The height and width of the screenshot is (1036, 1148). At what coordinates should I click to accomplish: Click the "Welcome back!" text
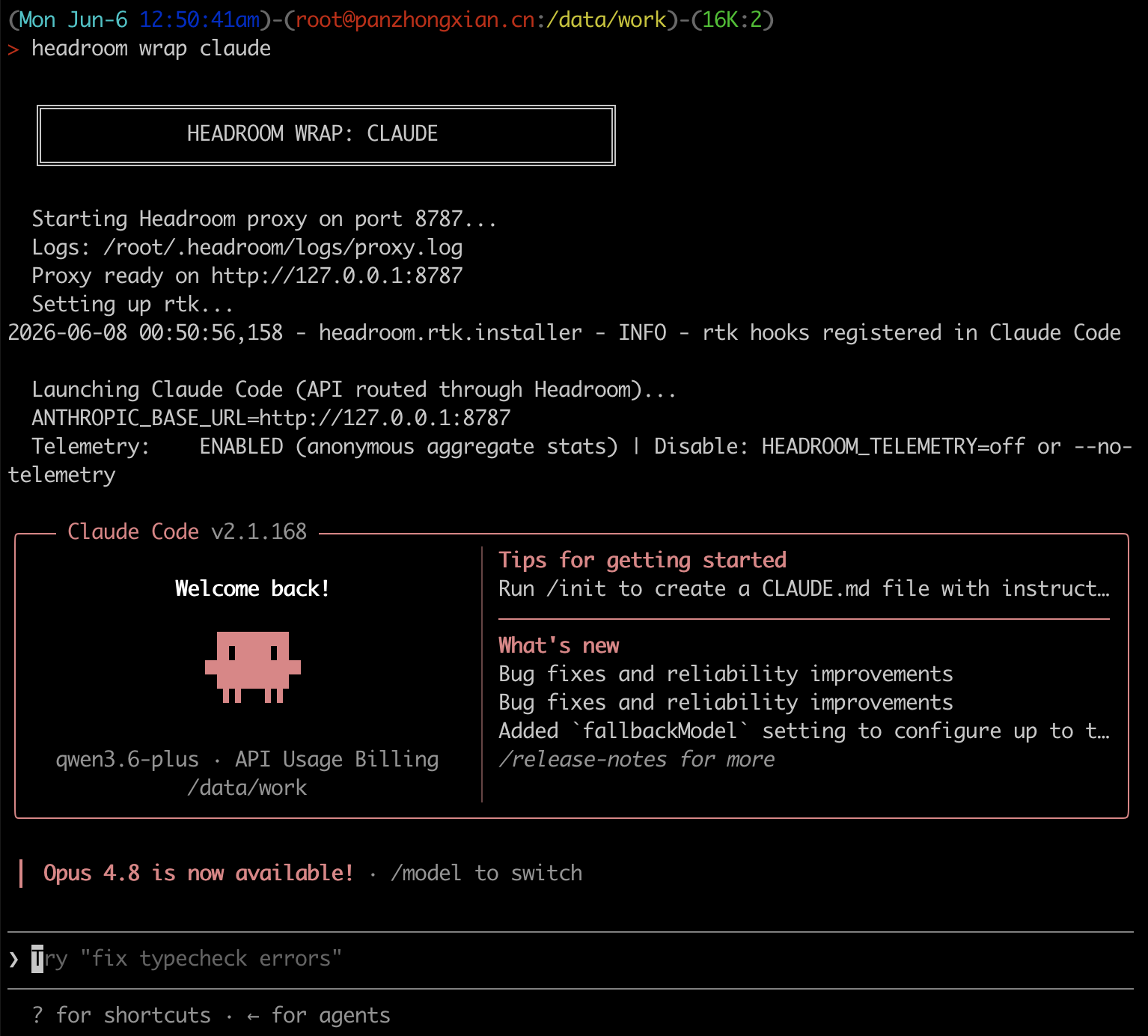tap(252, 588)
